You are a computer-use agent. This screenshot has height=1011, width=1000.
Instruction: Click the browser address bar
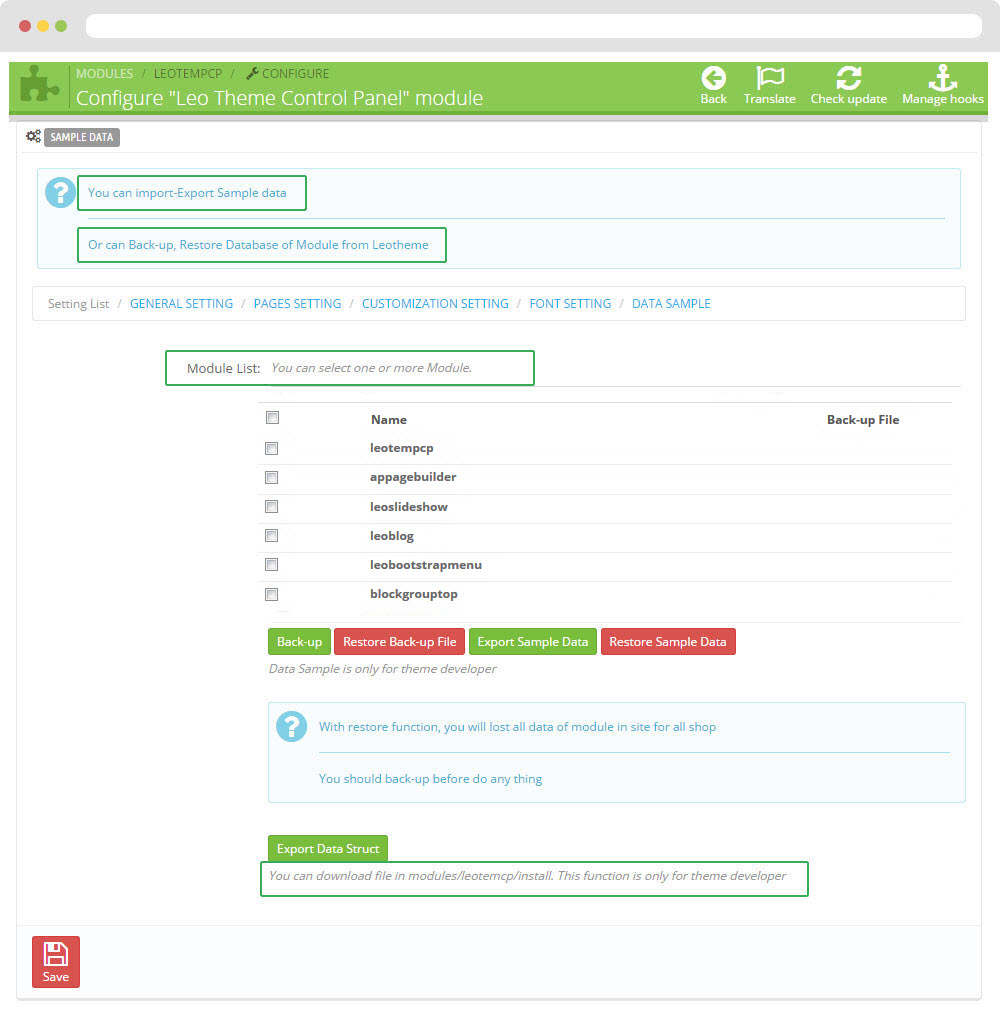(x=533, y=26)
